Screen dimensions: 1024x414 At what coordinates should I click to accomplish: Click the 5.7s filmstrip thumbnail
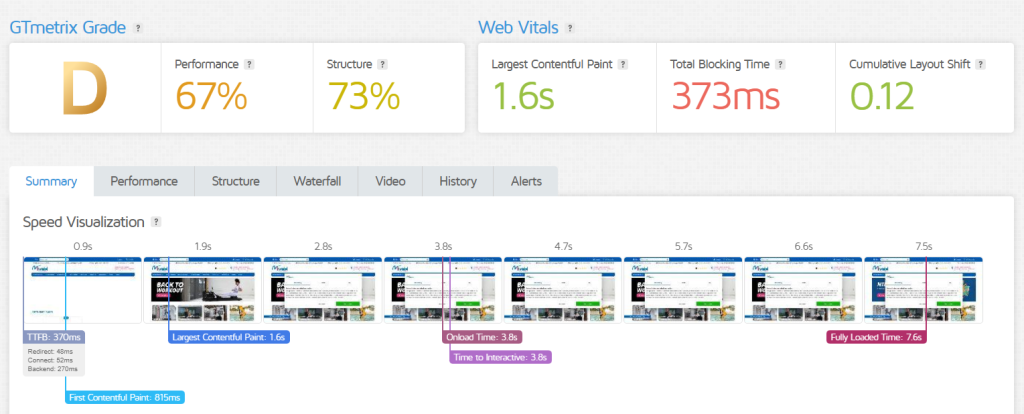pyautogui.click(x=683, y=290)
